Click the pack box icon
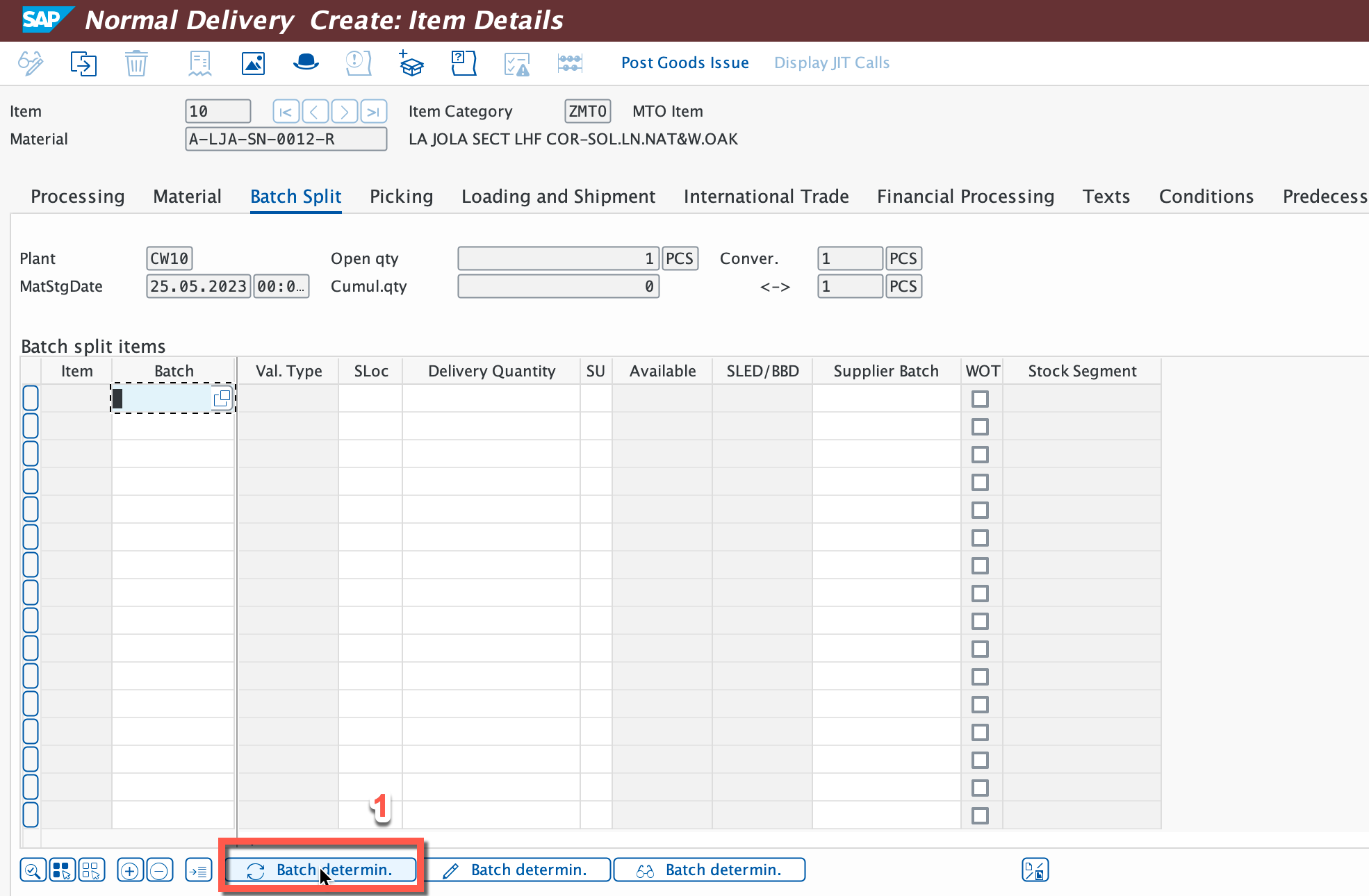Image resolution: width=1369 pixels, height=896 pixels. (411, 63)
